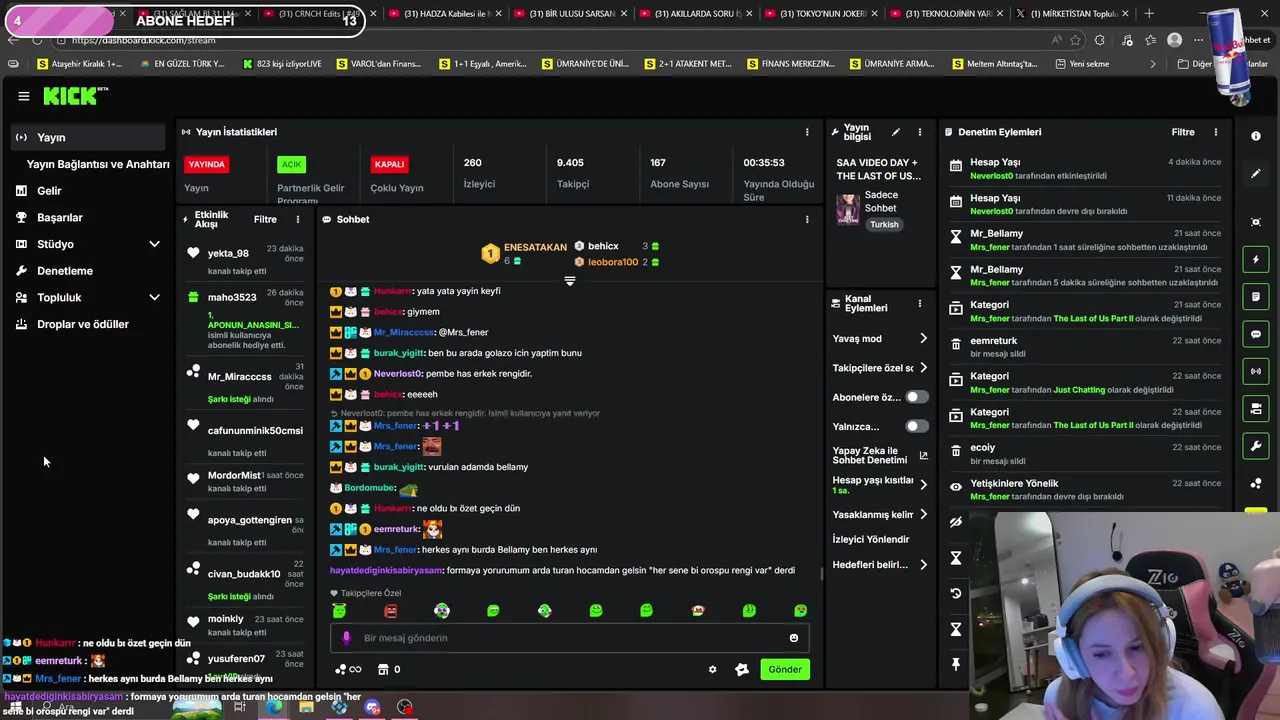1280x720 pixels.
Task: Click the Sadece Sohbet category thumbnail
Action: pyautogui.click(x=848, y=209)
